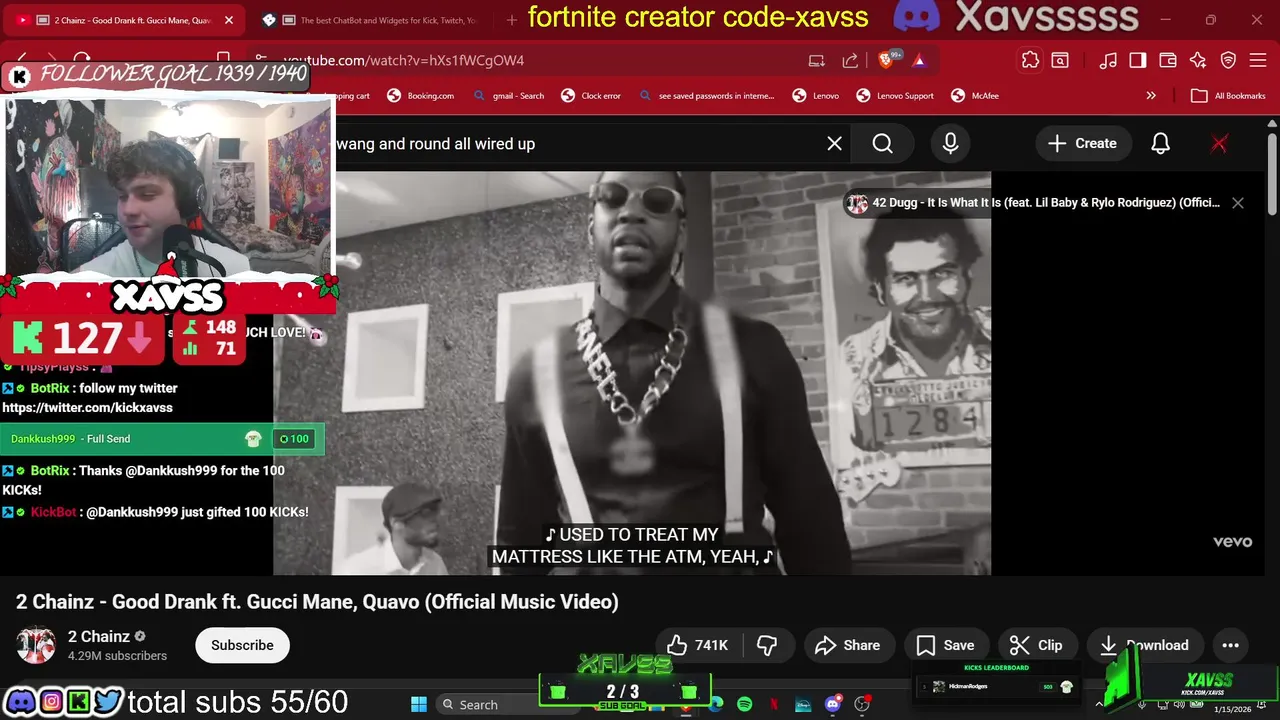Show hidden system tray icons chevron
The width and height of the screenshot is (1280, 720).
click(1099, 704)
